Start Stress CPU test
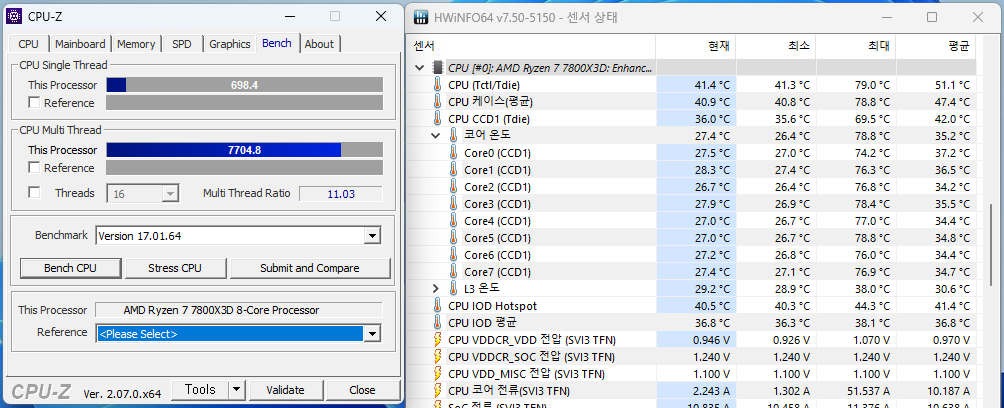The height and width of the screenshot is (408, 1004). pos(175,268)
